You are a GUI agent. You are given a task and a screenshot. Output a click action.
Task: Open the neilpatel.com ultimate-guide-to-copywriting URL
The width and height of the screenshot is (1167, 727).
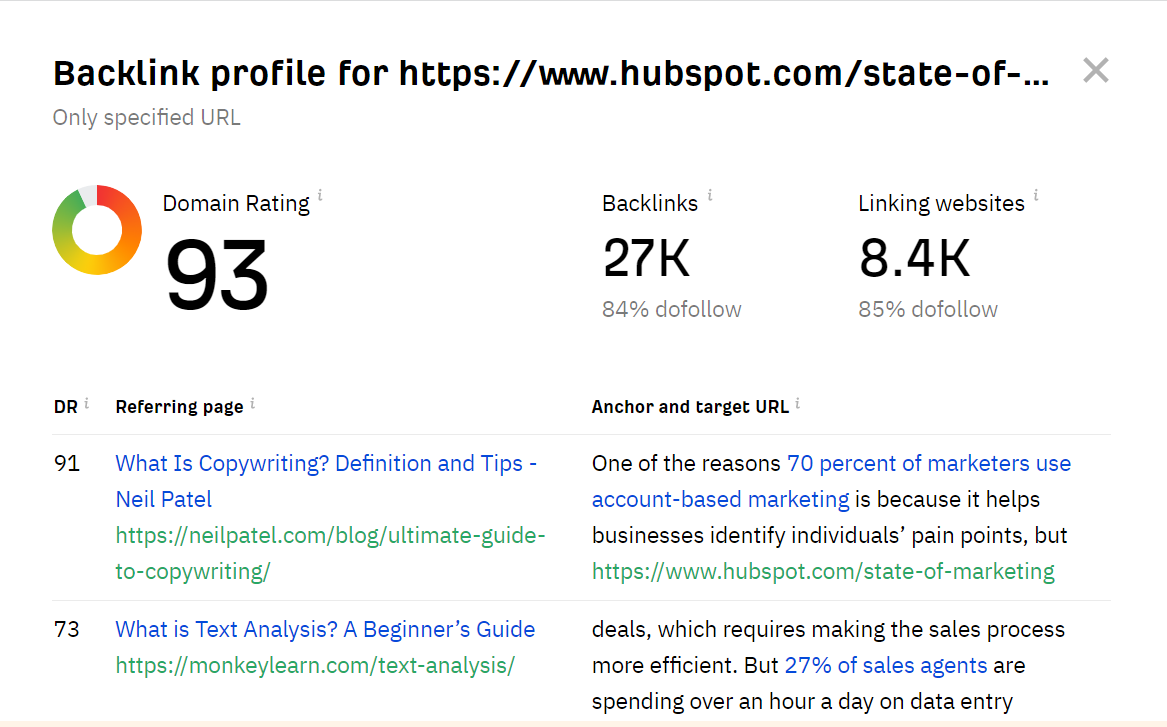(330, 536)
